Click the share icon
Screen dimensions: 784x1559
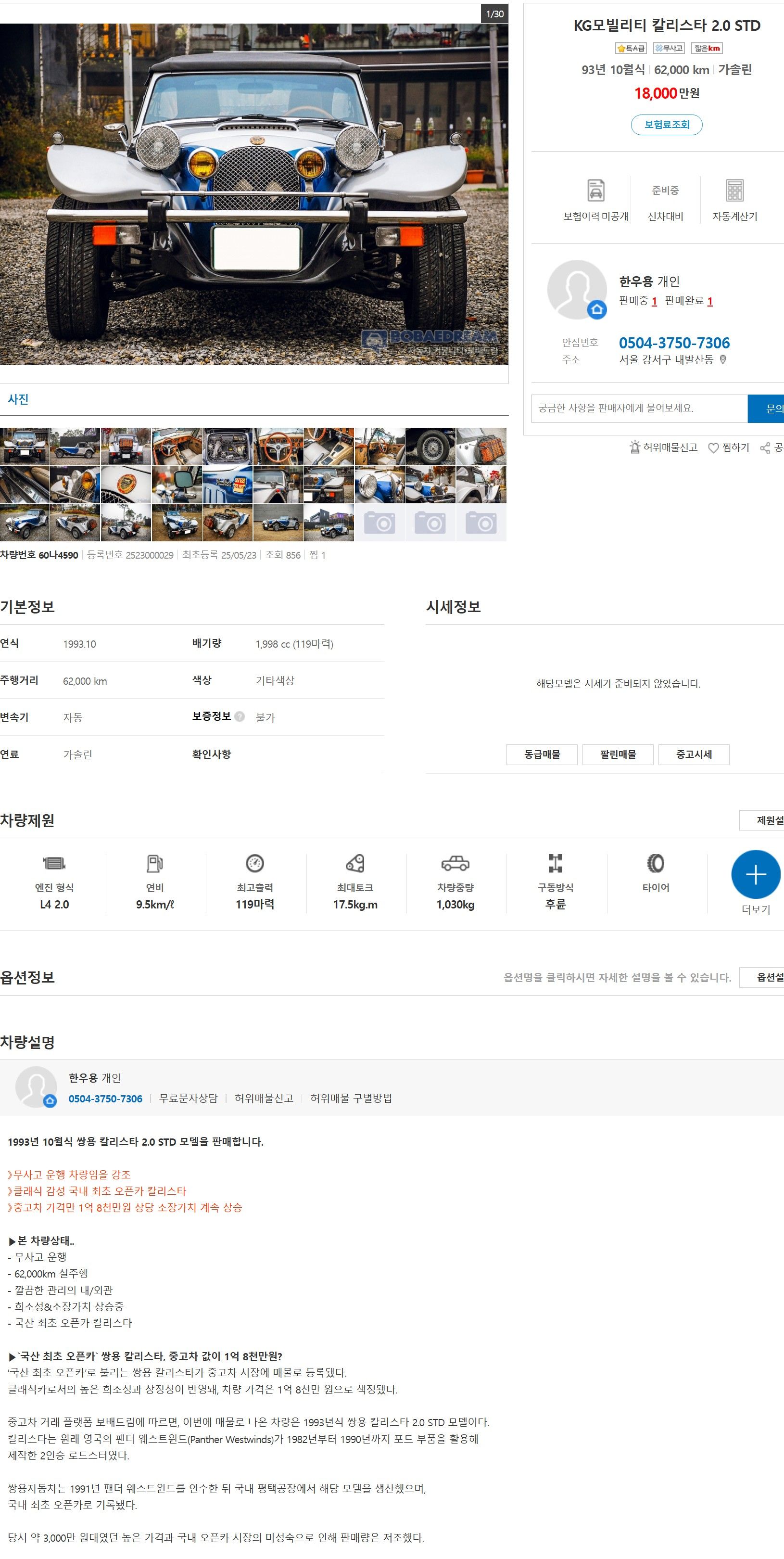click(x=765, y=448)
